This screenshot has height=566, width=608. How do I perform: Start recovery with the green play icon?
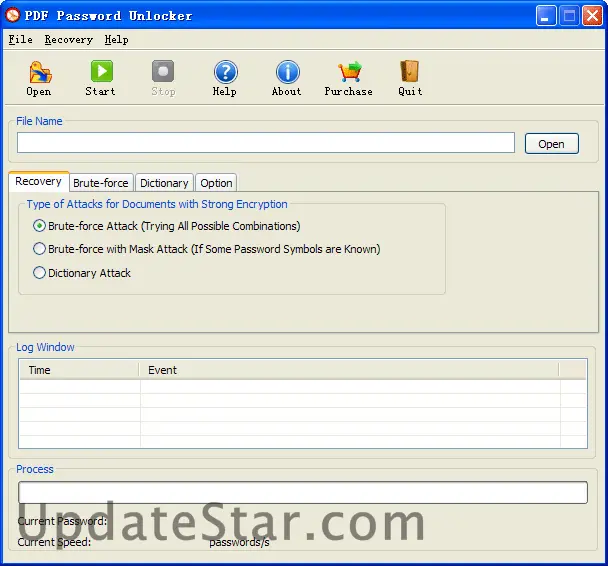102,71
